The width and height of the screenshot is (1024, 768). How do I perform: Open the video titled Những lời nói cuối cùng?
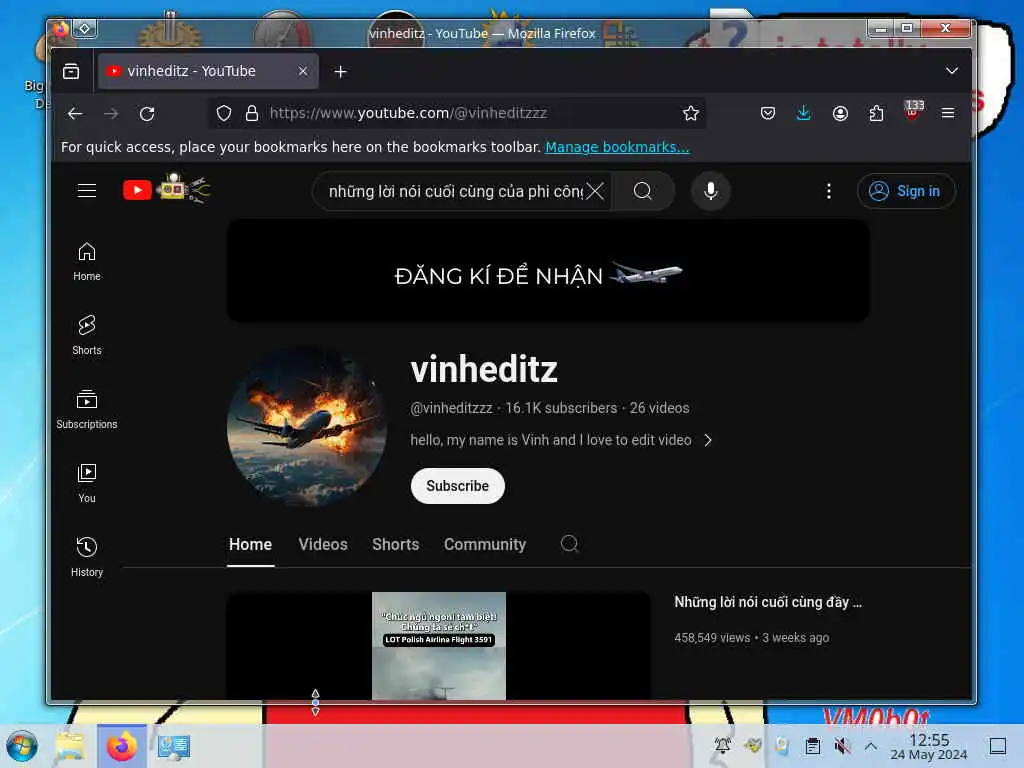point(768,602)
